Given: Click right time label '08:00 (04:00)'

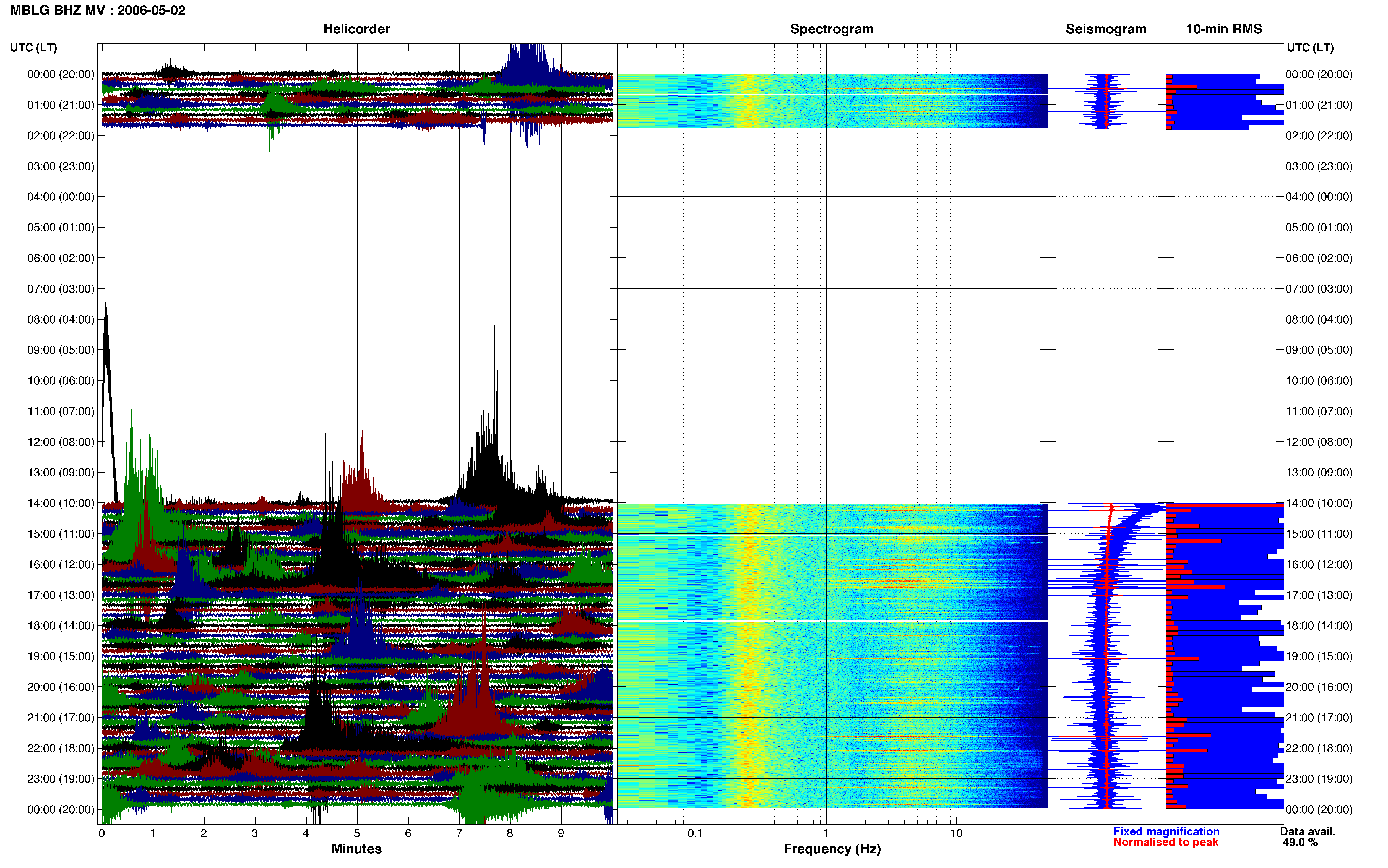Looking at the screenshot, I should (1319, 319).
